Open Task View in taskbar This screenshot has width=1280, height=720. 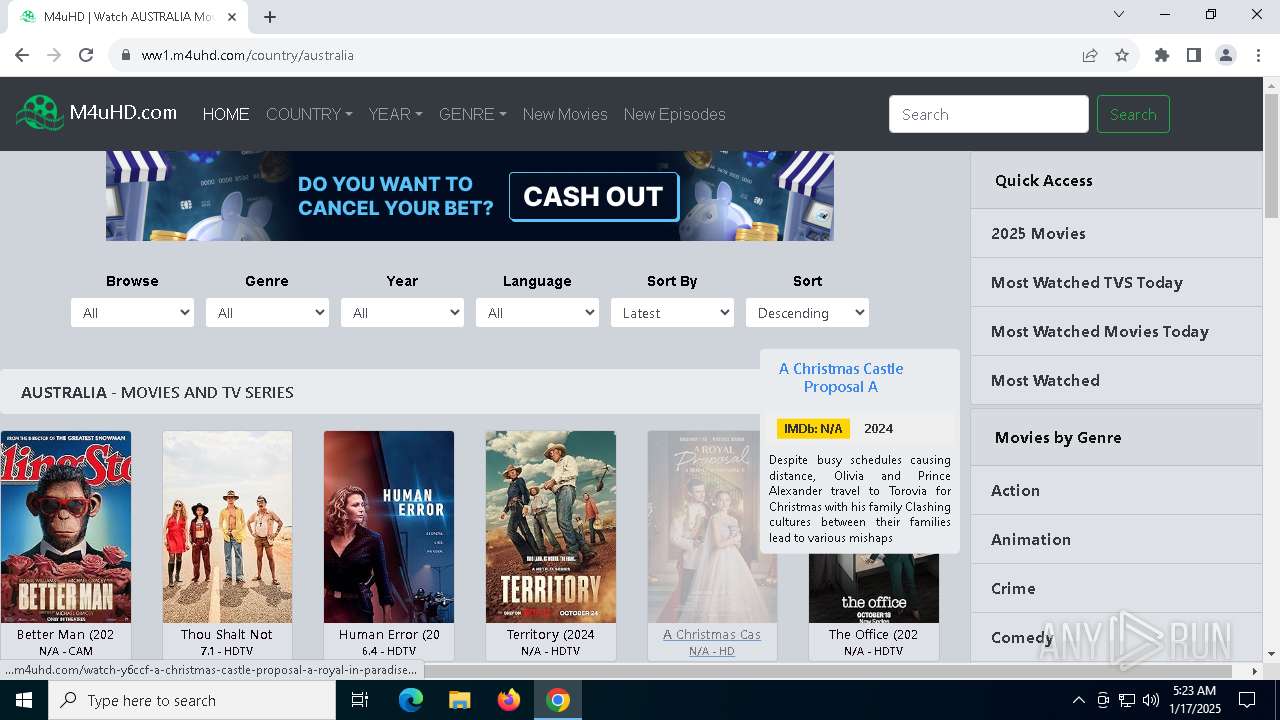[360, 700]
